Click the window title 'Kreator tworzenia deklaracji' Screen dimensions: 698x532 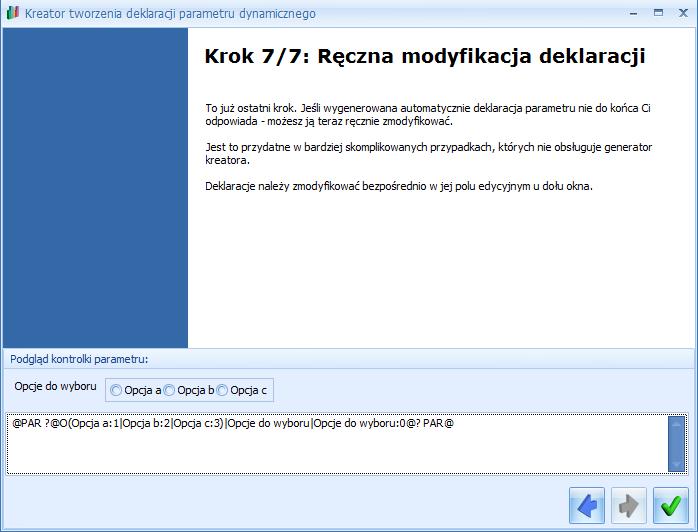coord(170,13)
